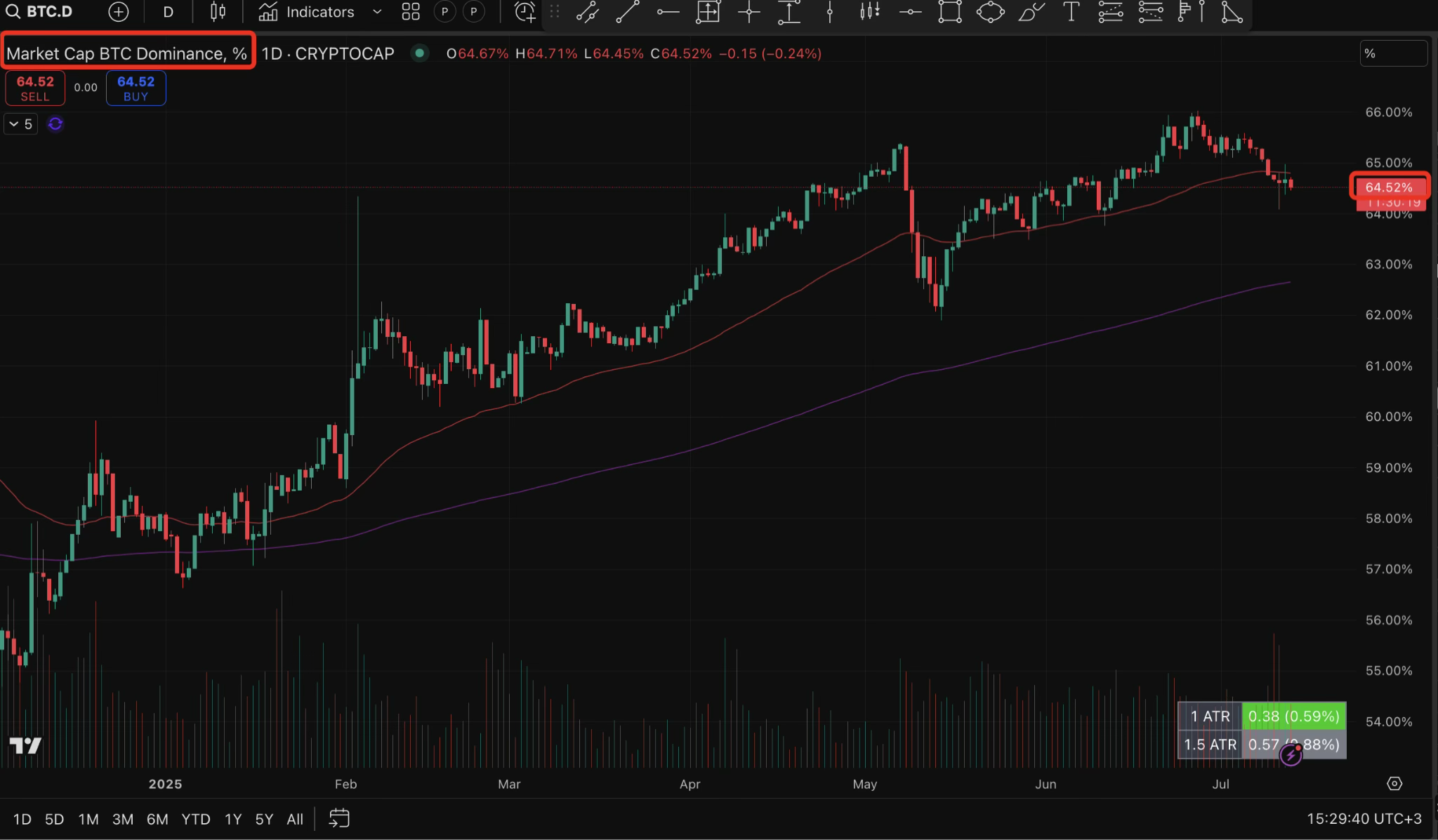Click the blue BUY 64.52 button

(x=136, y=88)
